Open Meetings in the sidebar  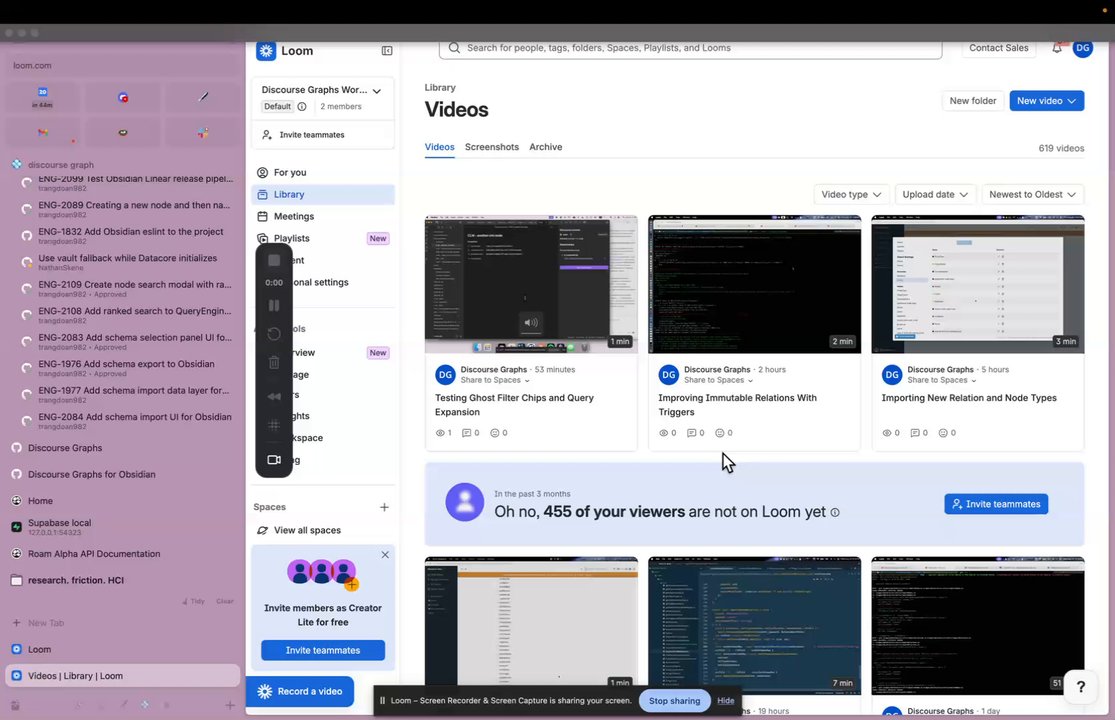[x=323, y=217]
